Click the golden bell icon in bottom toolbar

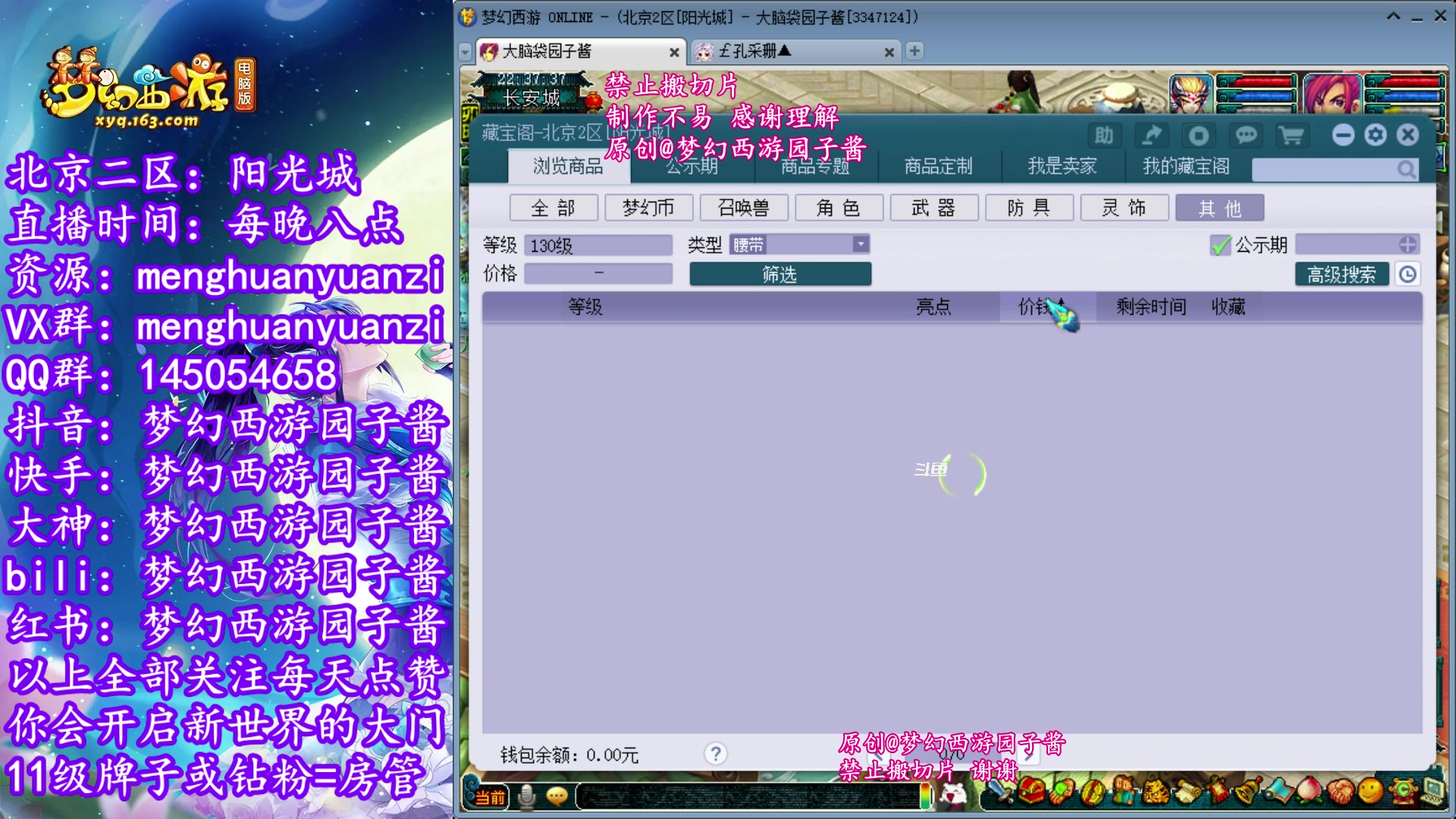[1248, 792]
